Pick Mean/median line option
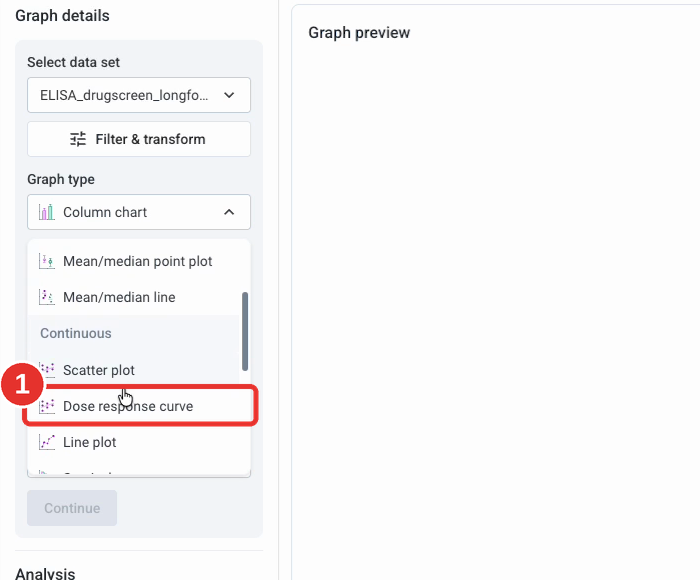The image size is (700, 580). 133,297
